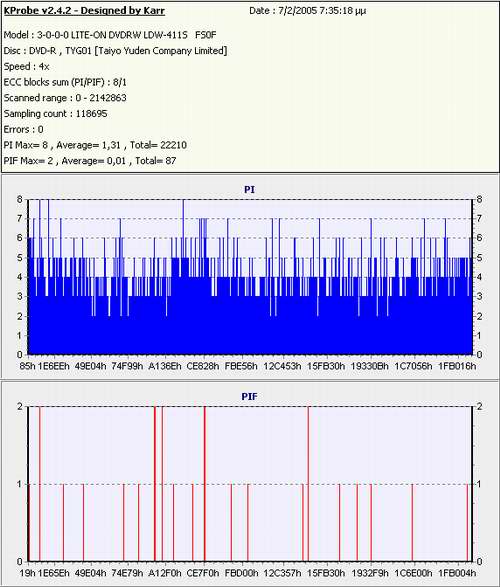Click the Disc DVD-R TYG01 info line
The image size is (500, 587).
pos(115,51)
